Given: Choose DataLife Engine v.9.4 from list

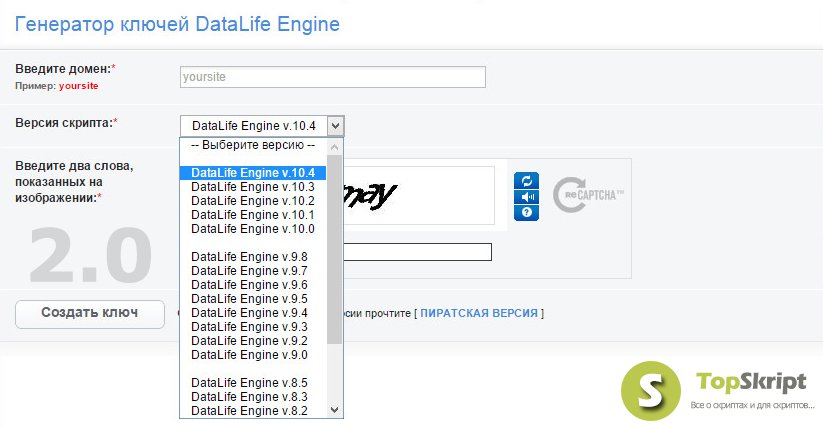Looking at the screenshot, I should pos(253,313).
